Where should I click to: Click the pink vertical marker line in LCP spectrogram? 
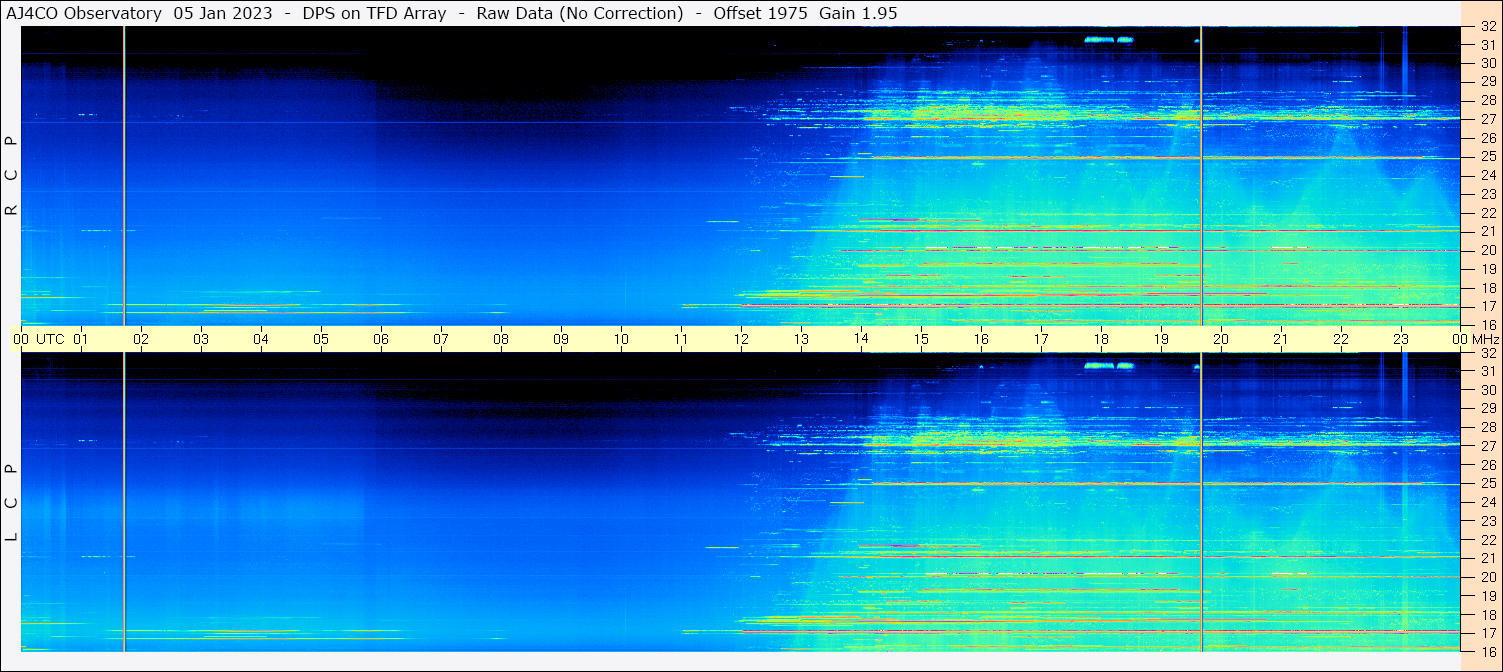1201,502
